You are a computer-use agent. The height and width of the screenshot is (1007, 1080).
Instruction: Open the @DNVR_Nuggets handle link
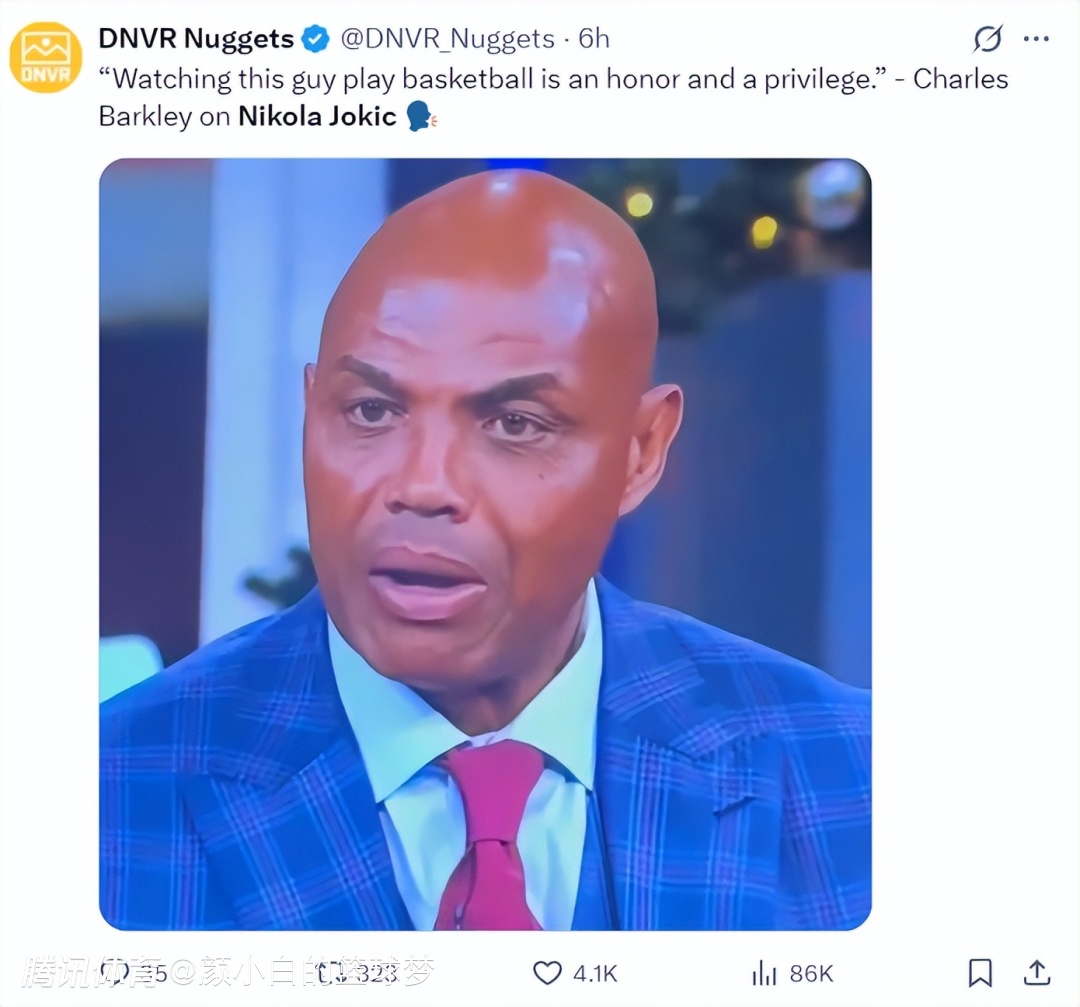pyautogui.click(x=448, y=39)
